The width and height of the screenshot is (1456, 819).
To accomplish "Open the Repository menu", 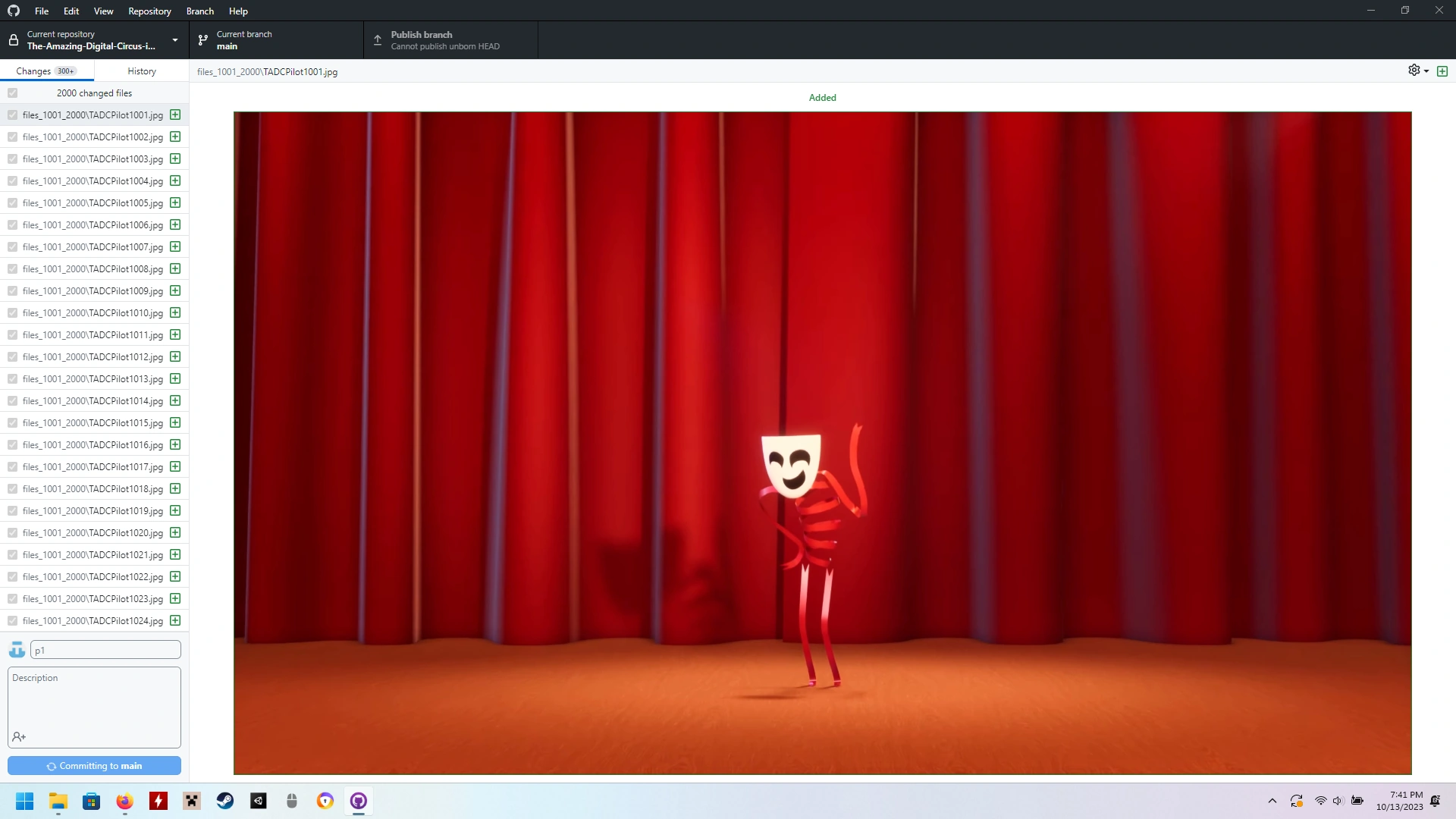I will point(149,11).
